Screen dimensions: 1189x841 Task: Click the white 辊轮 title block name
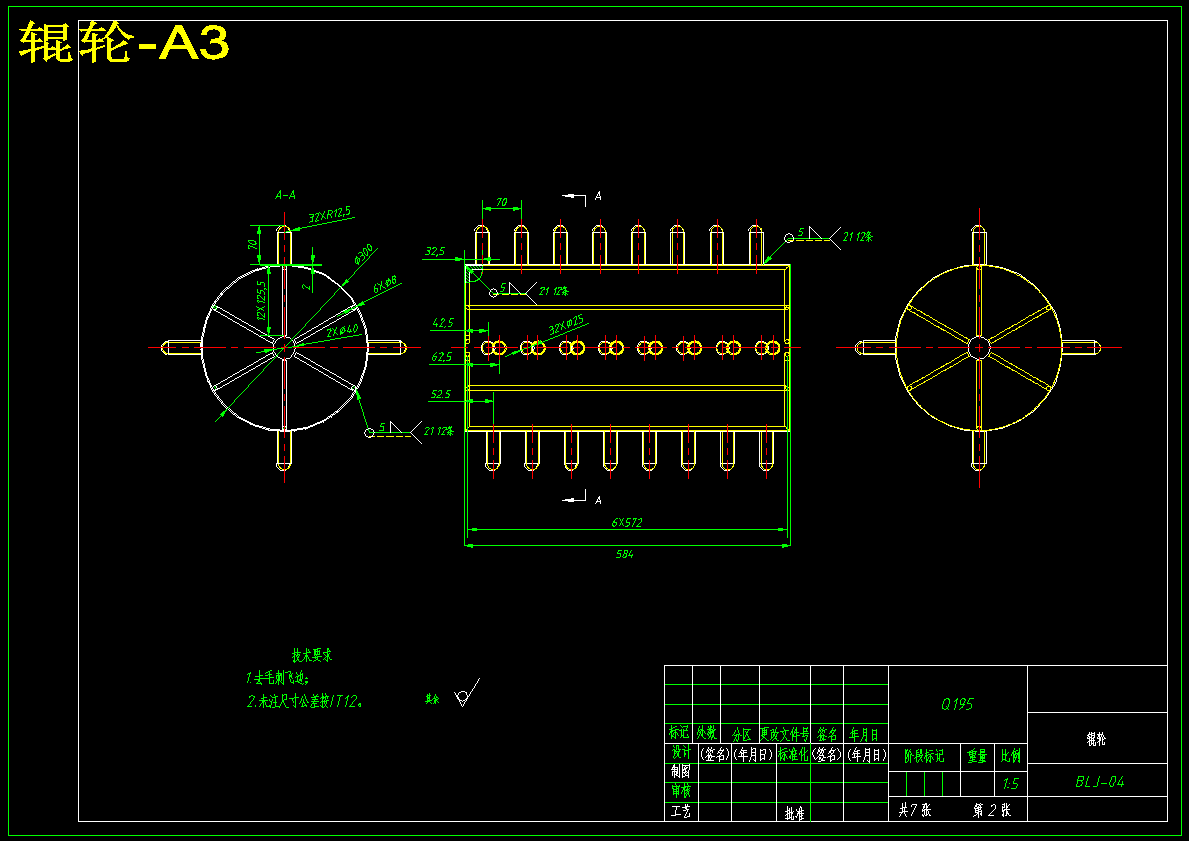point(1096,739)
